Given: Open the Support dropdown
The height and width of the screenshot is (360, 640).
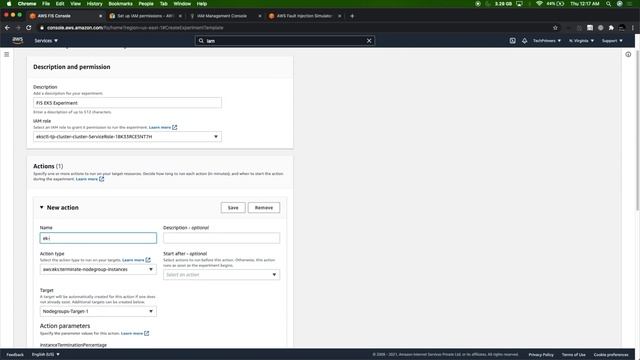Looking at the screenshot, I should click(612, 41).
